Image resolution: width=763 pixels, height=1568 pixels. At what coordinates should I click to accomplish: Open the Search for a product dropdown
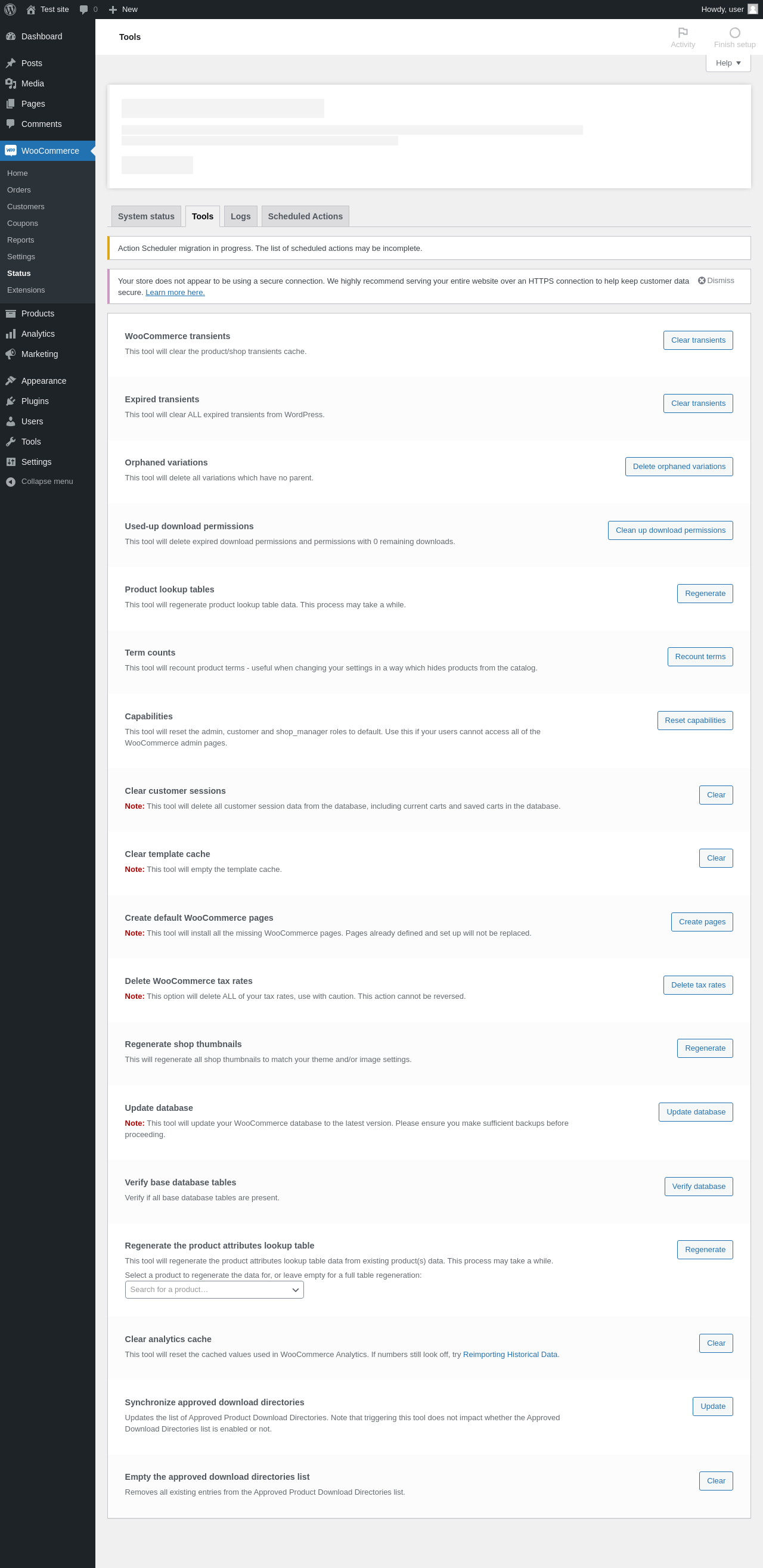[x=215, y=1289]
